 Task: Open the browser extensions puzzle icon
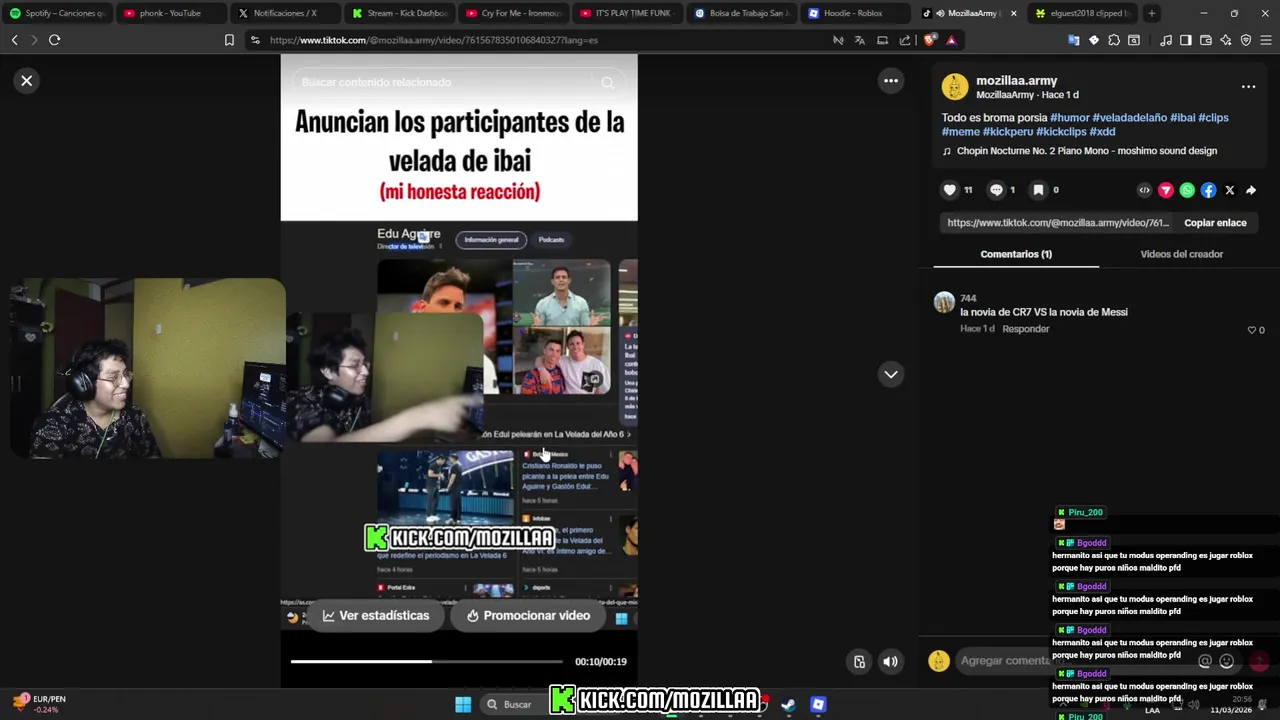click(1114, 40)
